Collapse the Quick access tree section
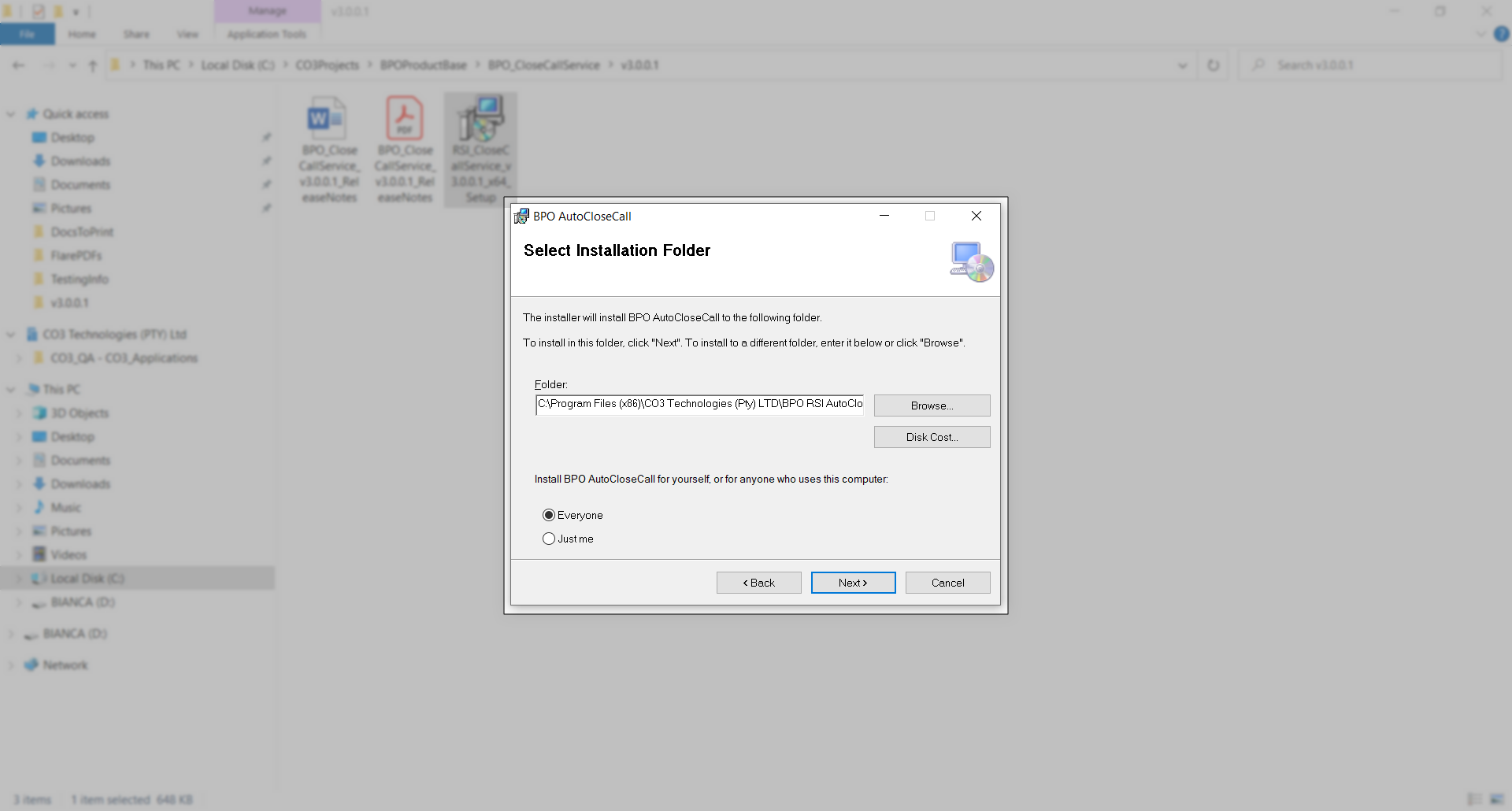1512x811 pixels. tap(11, 114)
